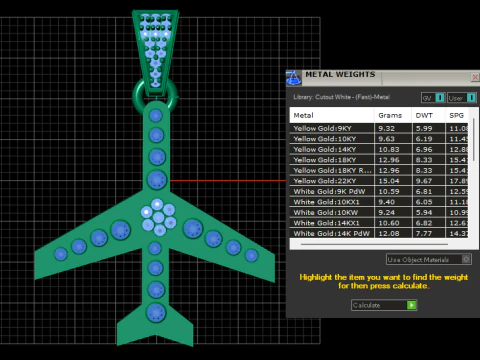The height and width of the screenshot is (360, 480).
Task: Select the pendant bail with gems
Action: coord(156,52)
